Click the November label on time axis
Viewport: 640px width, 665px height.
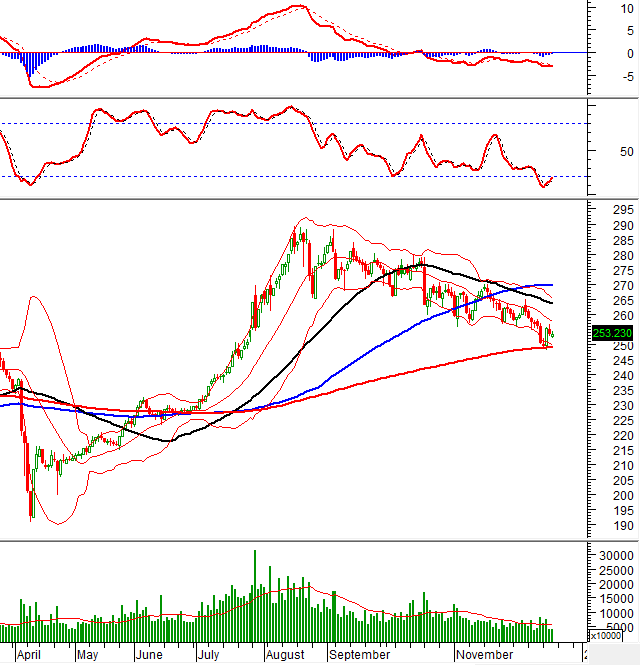pyautogui.click(x=484, y=654)
